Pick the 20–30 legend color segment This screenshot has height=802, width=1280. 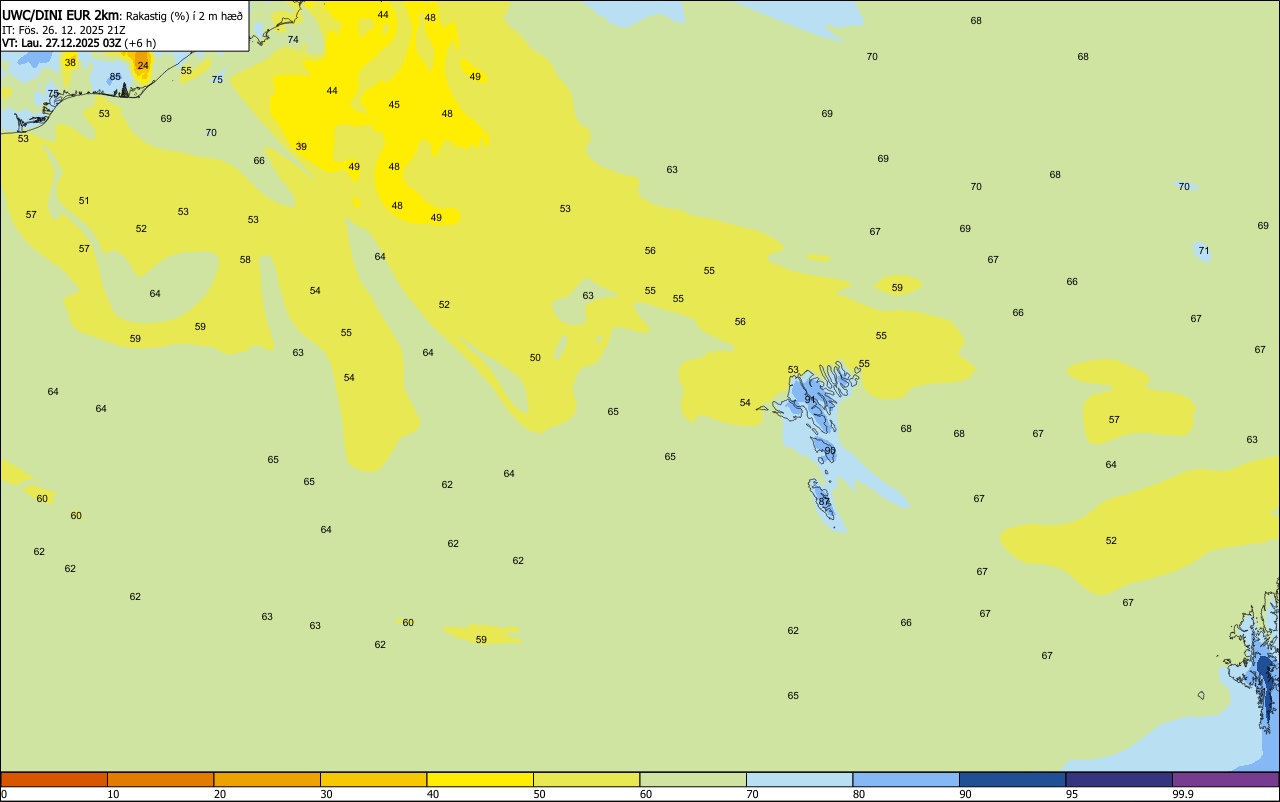(x=267, y=779)
